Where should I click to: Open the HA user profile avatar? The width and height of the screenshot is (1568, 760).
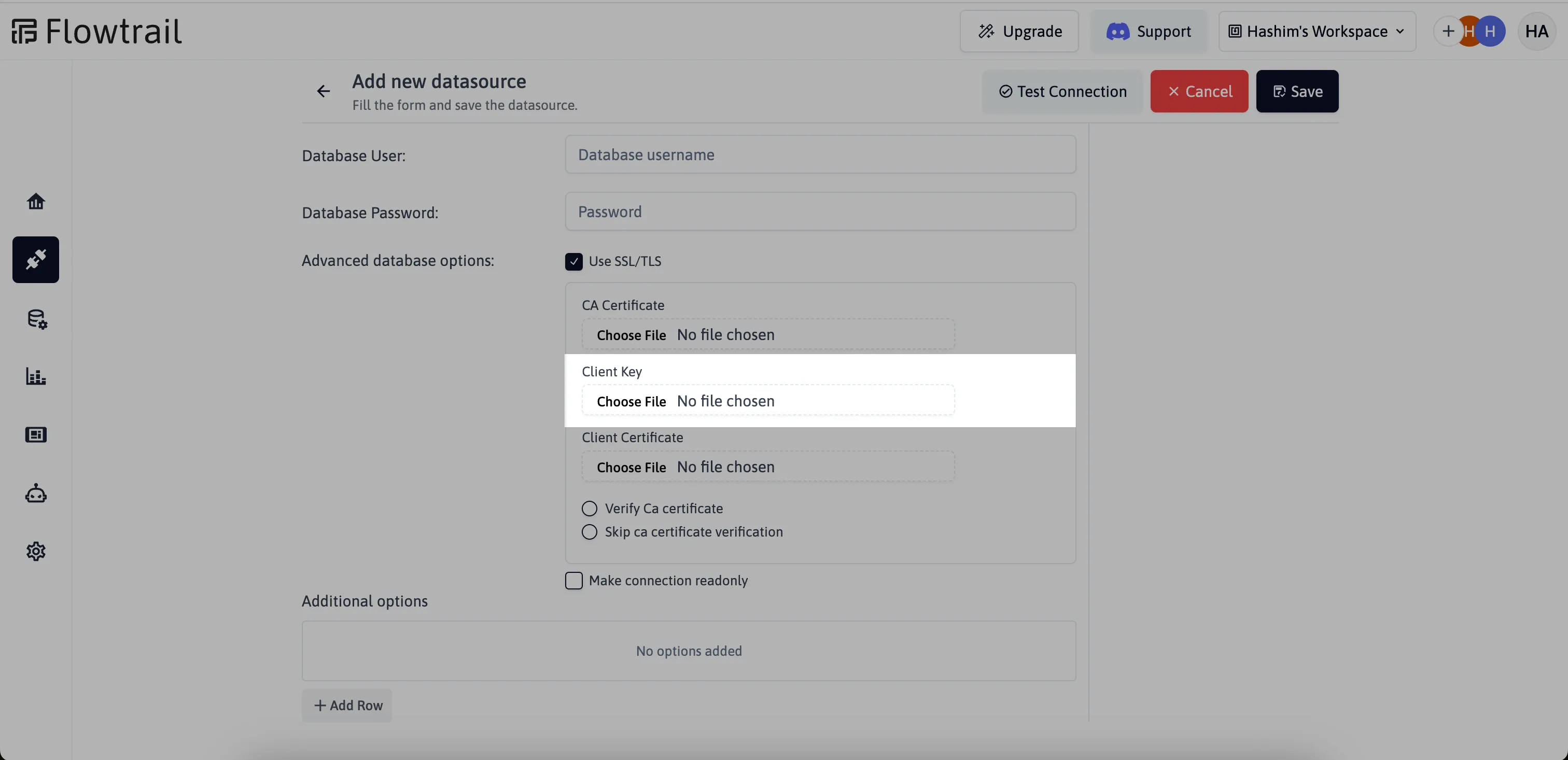coord(1536,31)
